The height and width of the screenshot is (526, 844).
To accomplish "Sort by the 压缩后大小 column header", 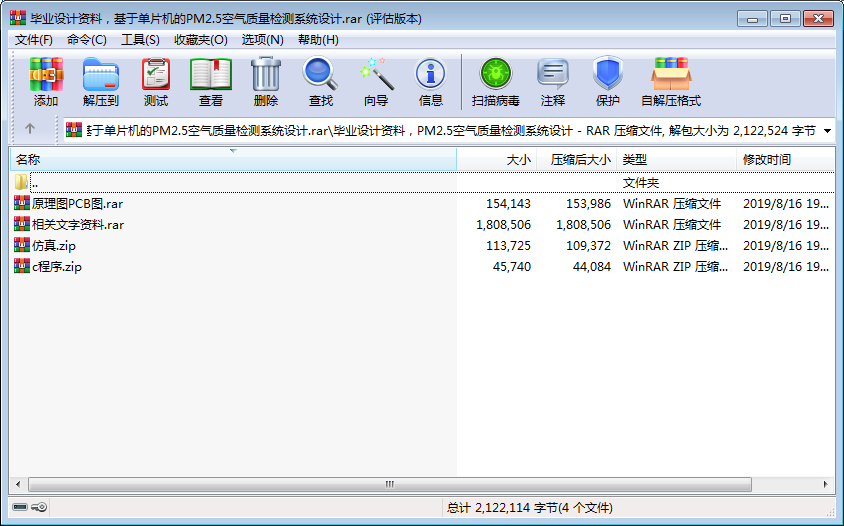I will [x=576, y=159].
